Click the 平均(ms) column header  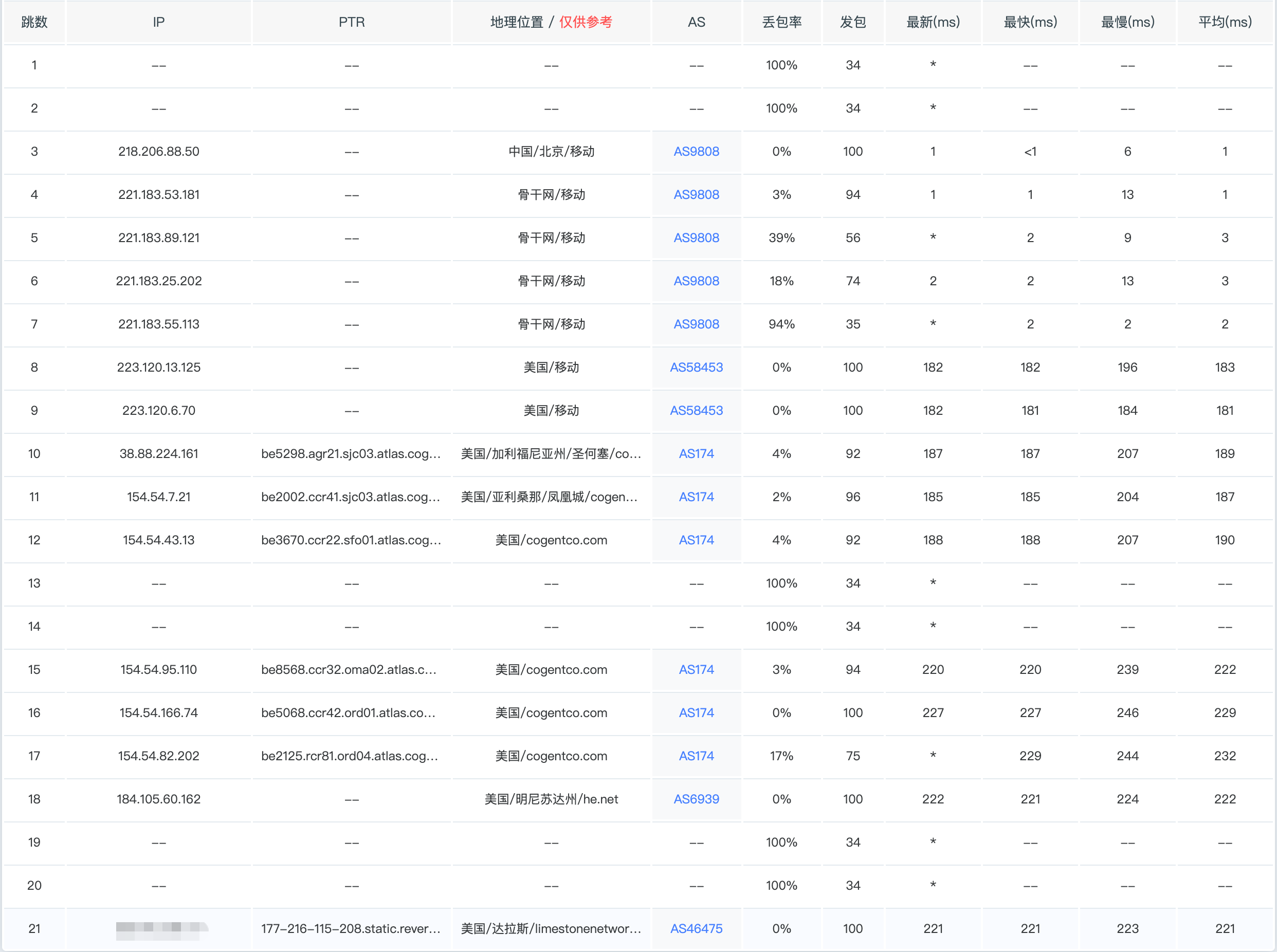[x=1225, y=23]
